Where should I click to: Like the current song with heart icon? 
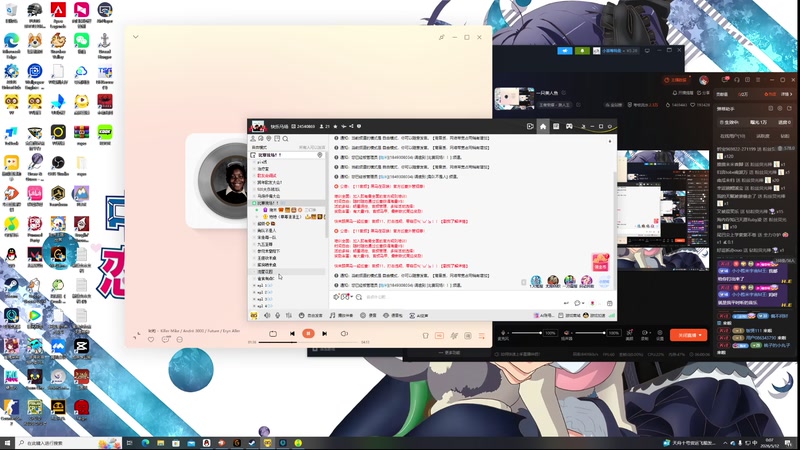click(x=151, y=339)
